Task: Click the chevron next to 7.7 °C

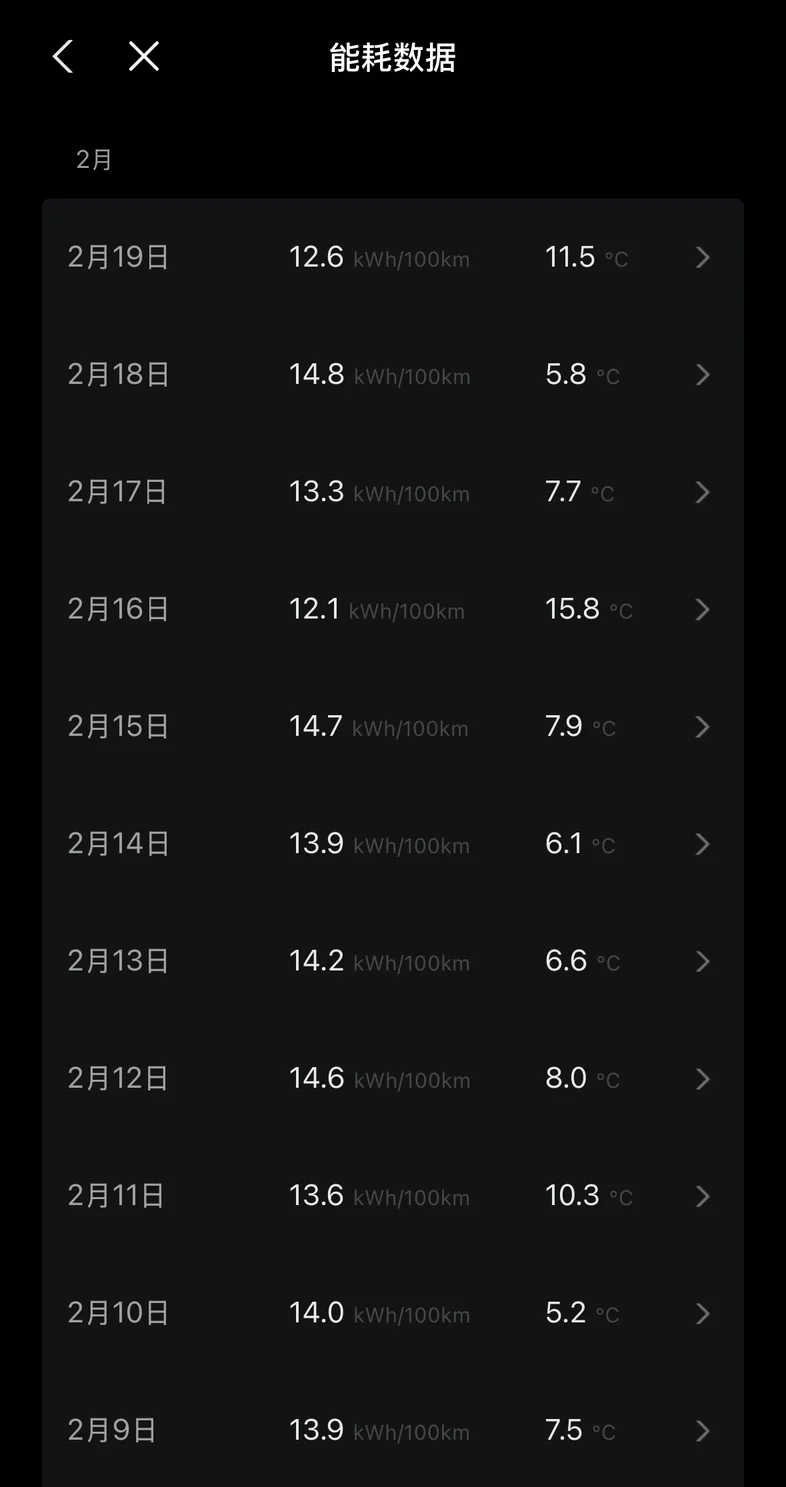Action: 703,492
